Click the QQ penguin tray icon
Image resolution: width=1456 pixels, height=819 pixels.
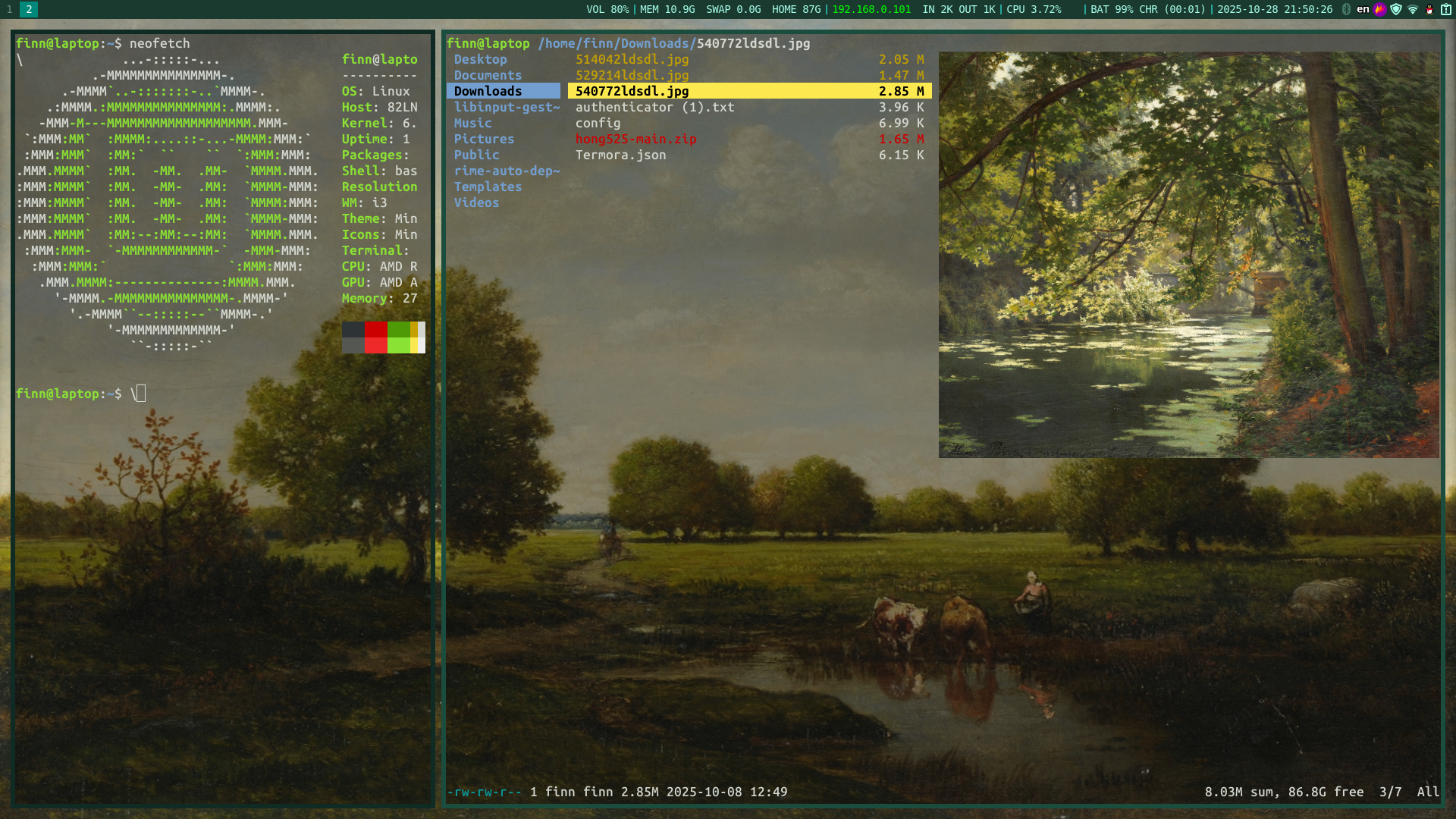tap(1429, 9)
